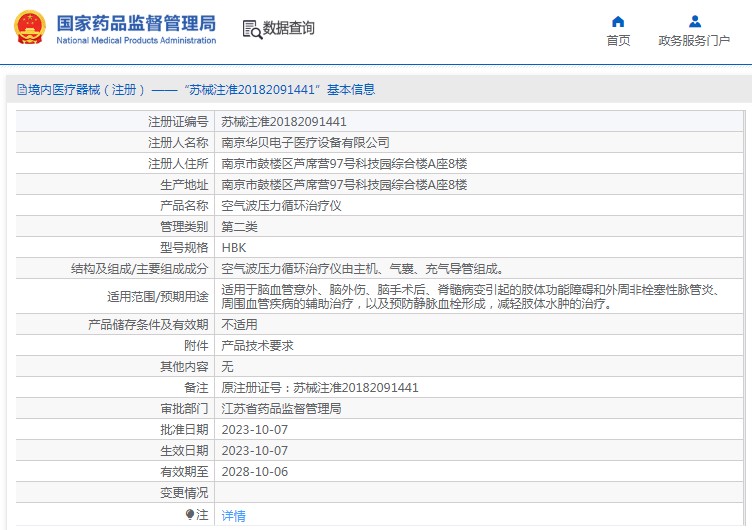Screen dimensions: 752x530
Task: Click the 无 value in 其他内容 row
Action: point(227,367)
